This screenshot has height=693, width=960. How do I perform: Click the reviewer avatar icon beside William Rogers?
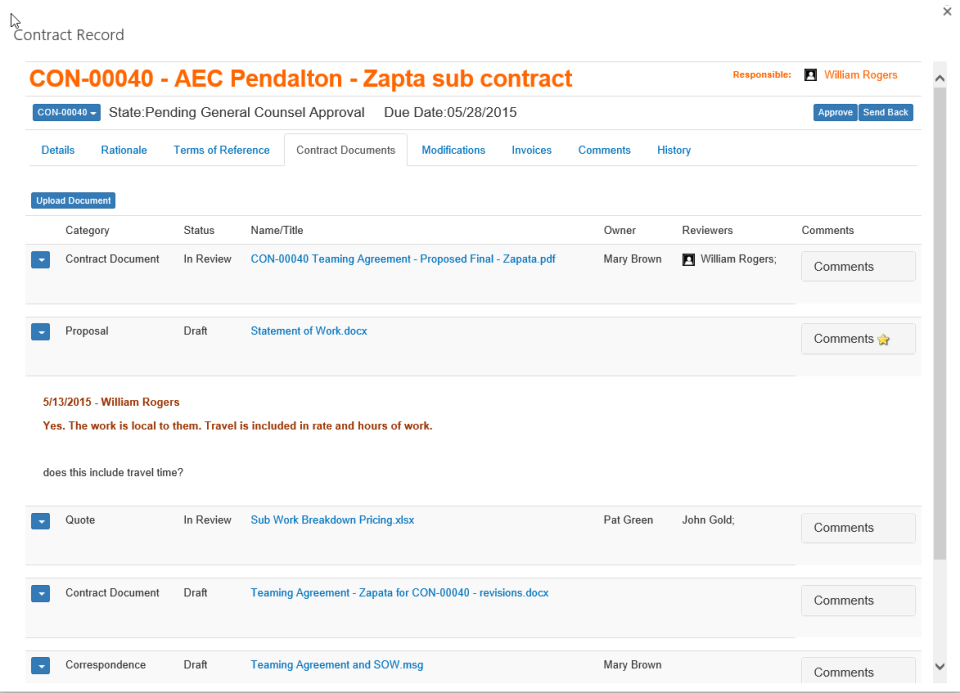(688, 259)
